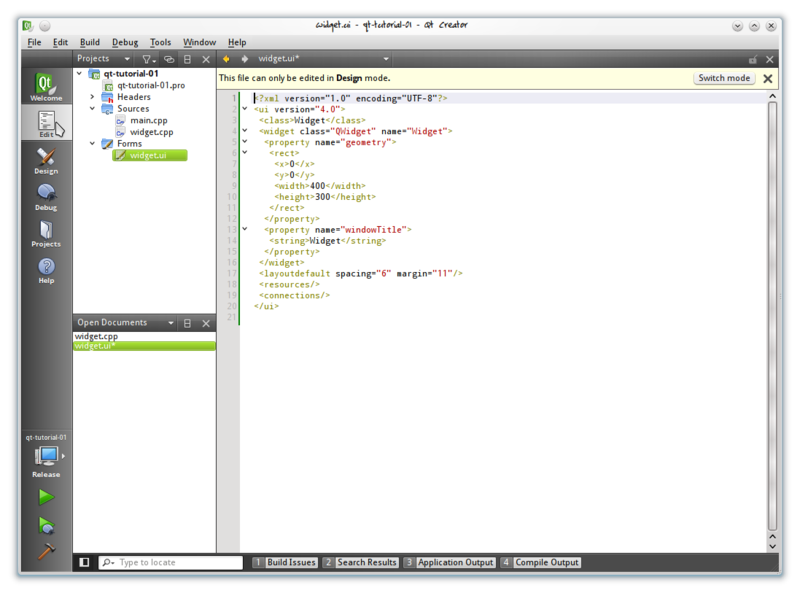Viewport: 800px width, 593px height.
Task: Click the green Run button
Action: [x=46, y=497]
